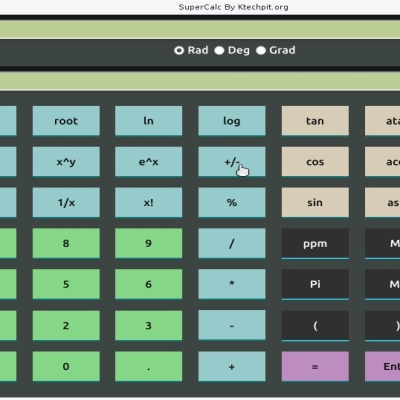Viewport: 400px width, 400px height.
Task: Click the number 5 key
Action: pos(66,284)
